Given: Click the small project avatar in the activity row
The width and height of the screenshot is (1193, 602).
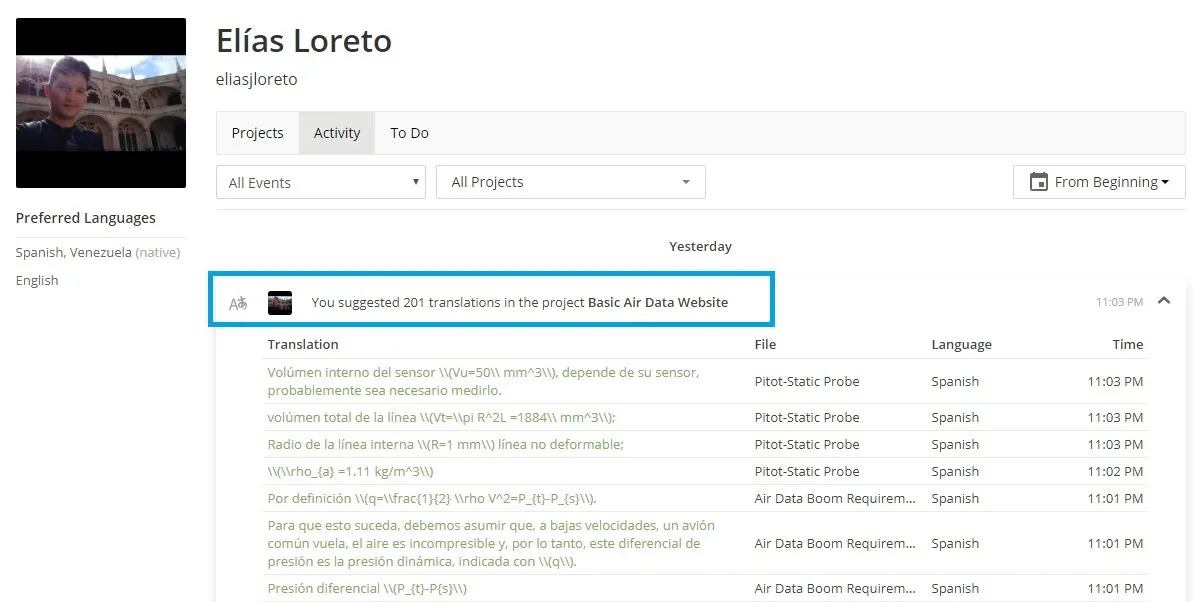Looking at the screenshot, I should (x=280, y=303).
